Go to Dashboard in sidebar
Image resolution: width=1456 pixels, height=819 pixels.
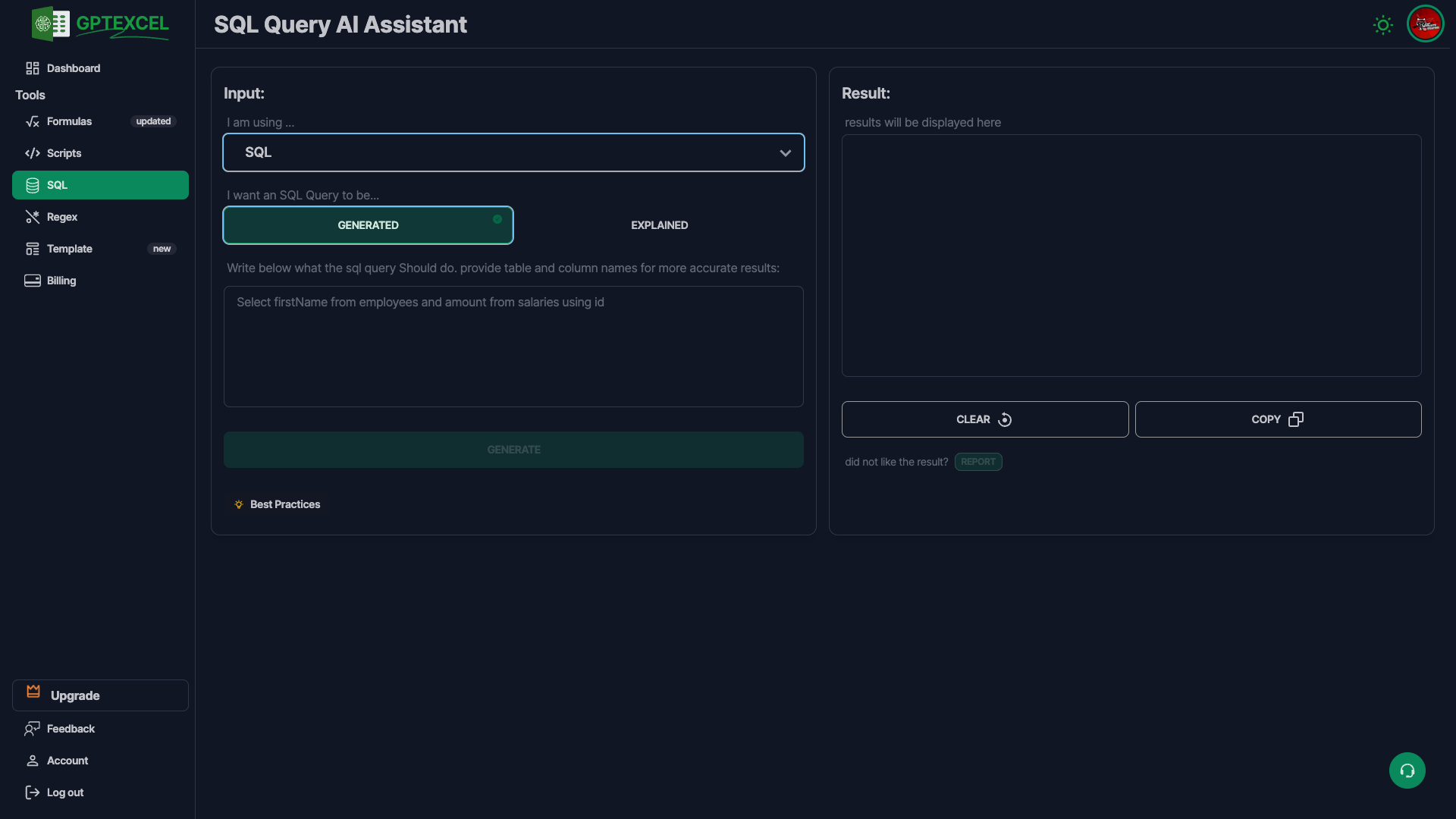click(73, 68)
